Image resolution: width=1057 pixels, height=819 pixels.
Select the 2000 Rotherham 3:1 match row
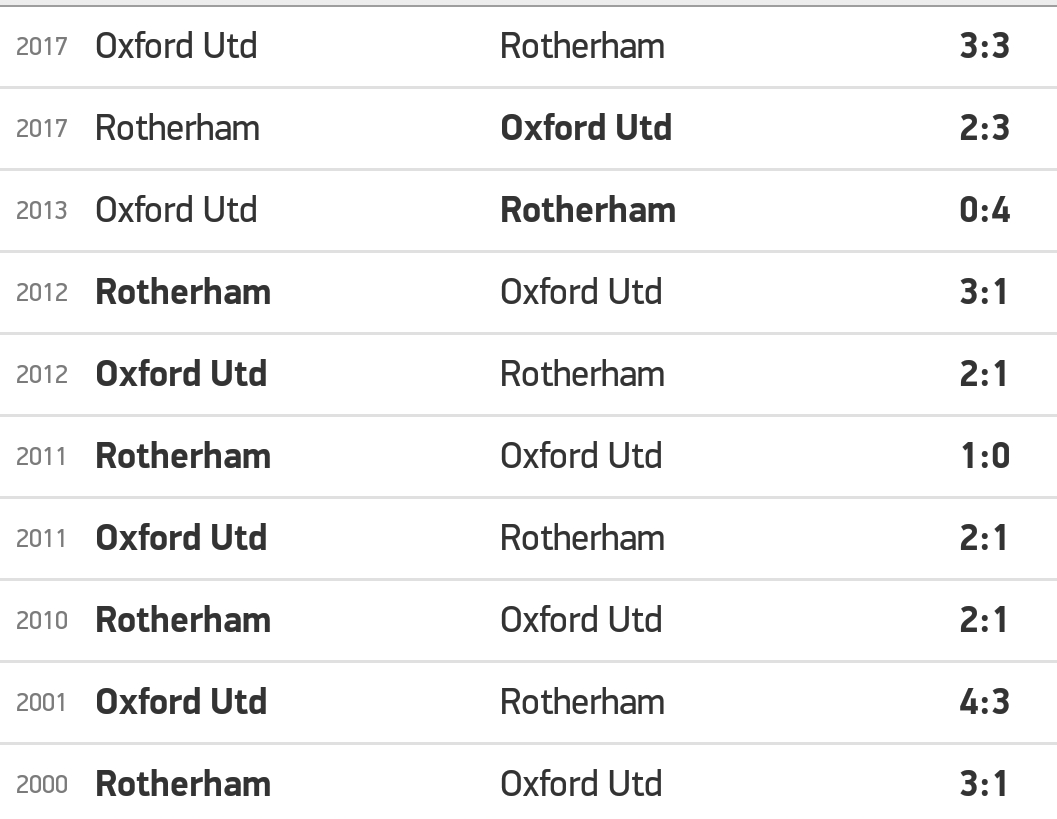pyautogui.click(x=528, y=782)
